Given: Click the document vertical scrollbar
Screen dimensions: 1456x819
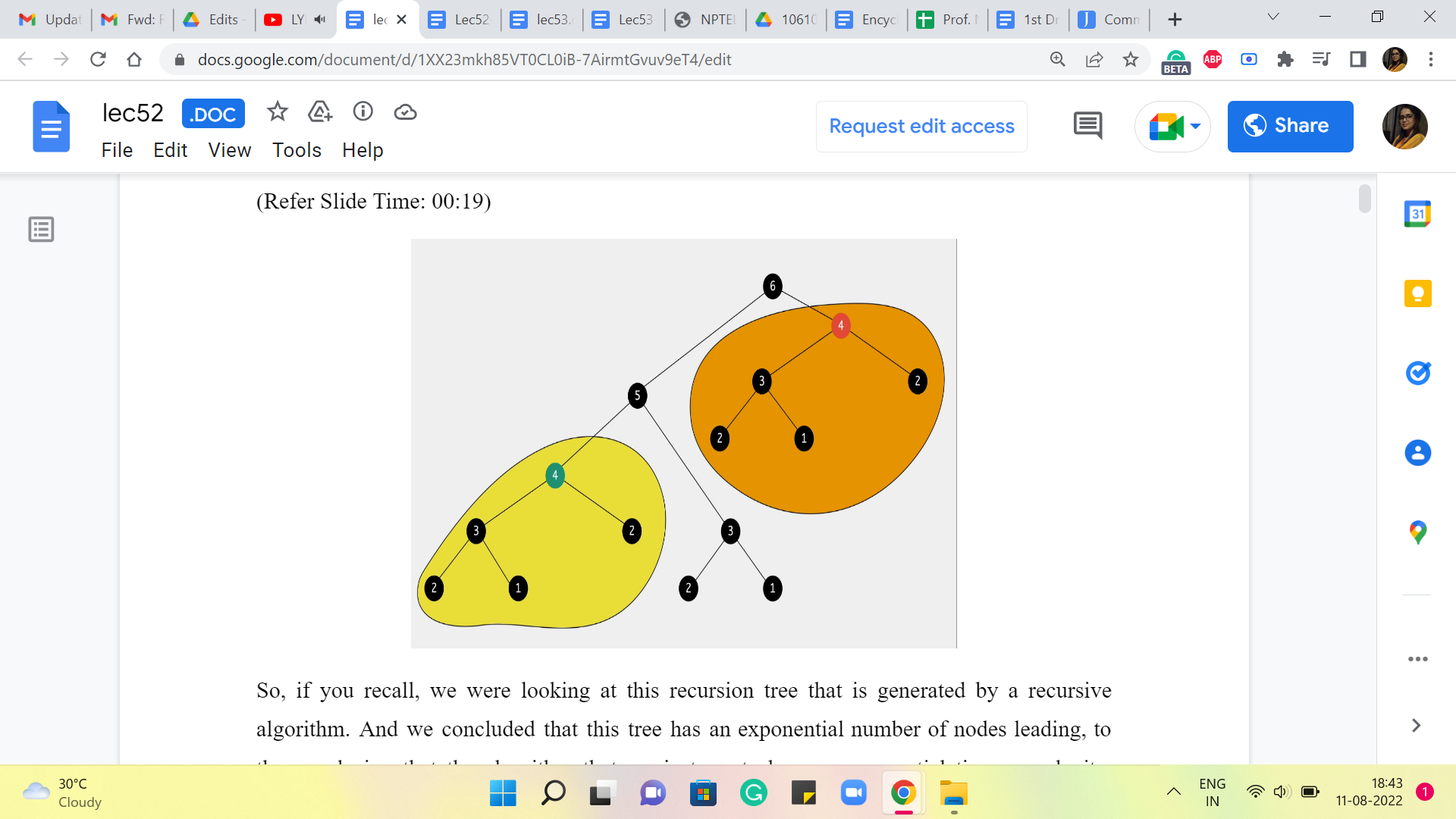Looking at the screenshot, I should [x=1364, y=199].
